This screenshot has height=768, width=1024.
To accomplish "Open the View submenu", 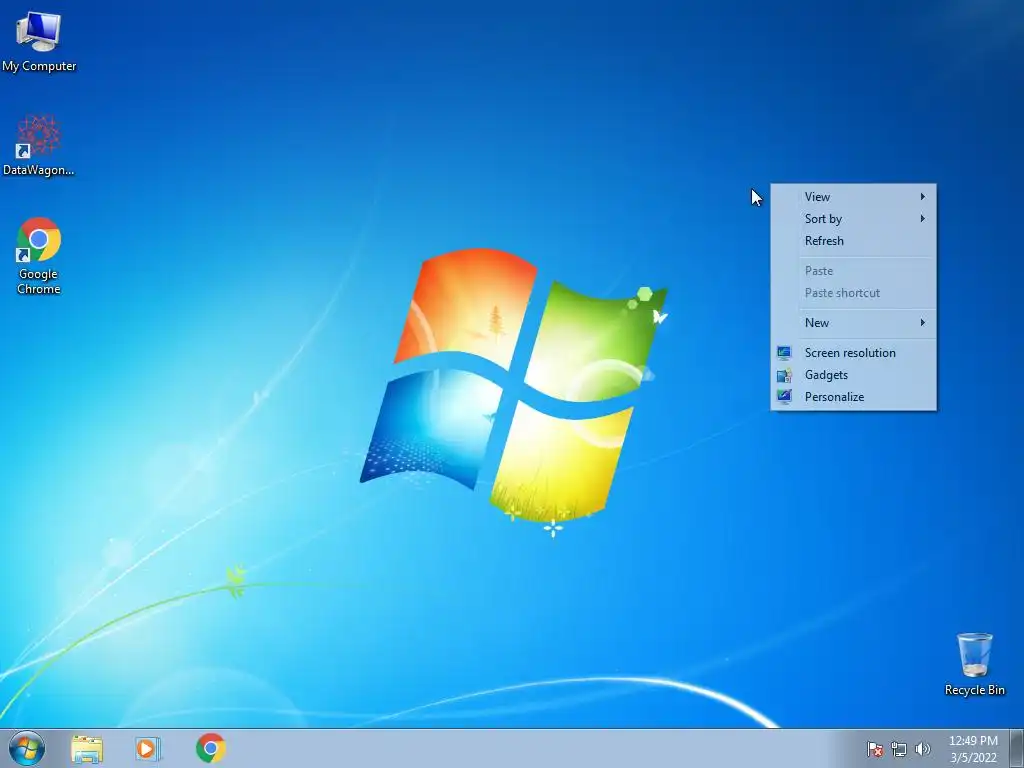I will coord(854,197).
